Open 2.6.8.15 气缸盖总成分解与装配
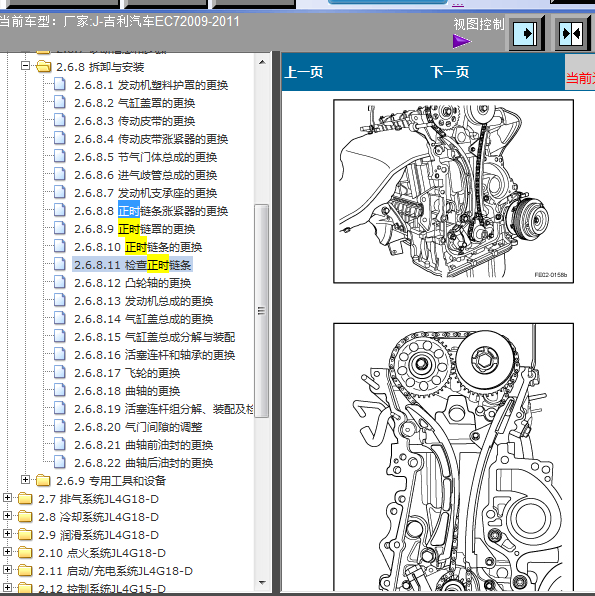This screenshot has width=595, height=596. 154,337
